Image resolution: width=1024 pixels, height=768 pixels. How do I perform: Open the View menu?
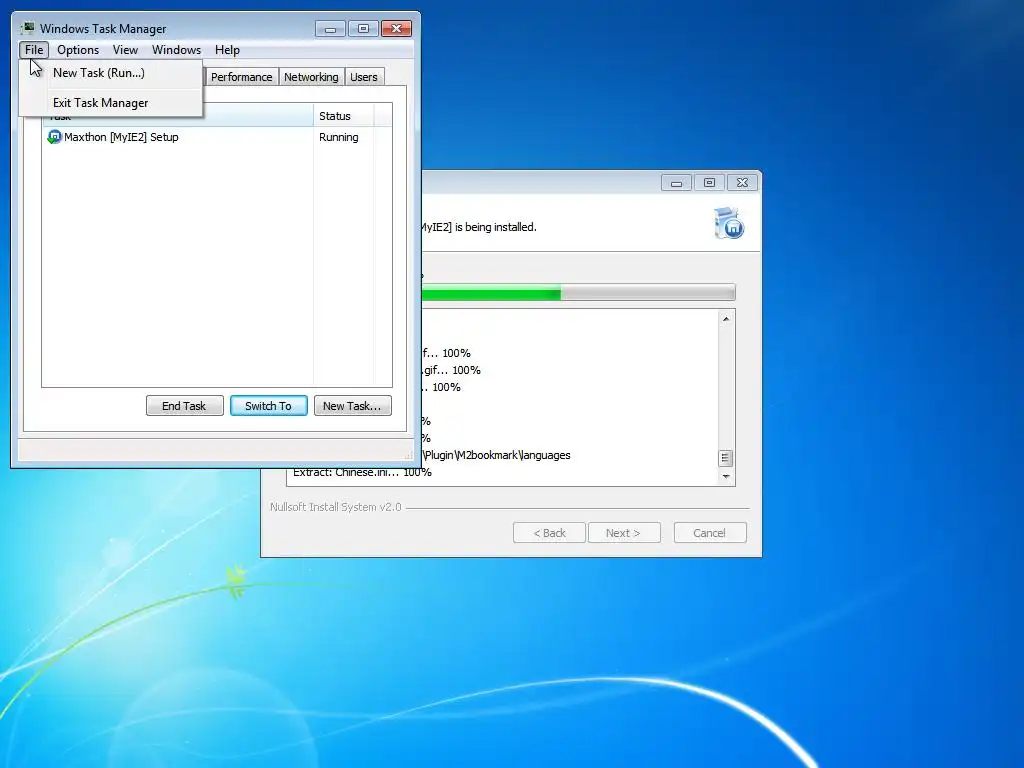coord(125,50)
